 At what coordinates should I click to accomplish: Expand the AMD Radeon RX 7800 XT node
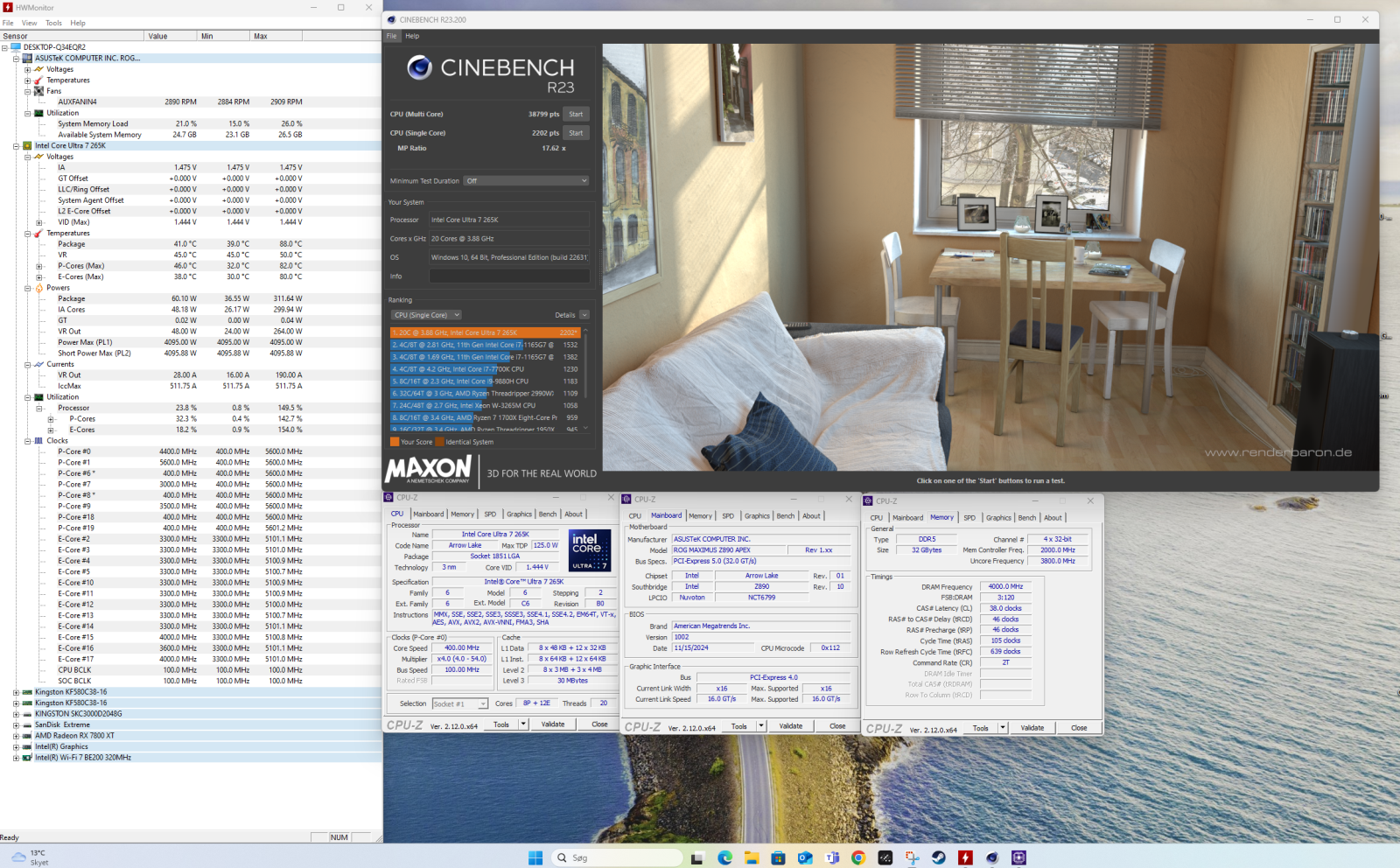[16, 736]
